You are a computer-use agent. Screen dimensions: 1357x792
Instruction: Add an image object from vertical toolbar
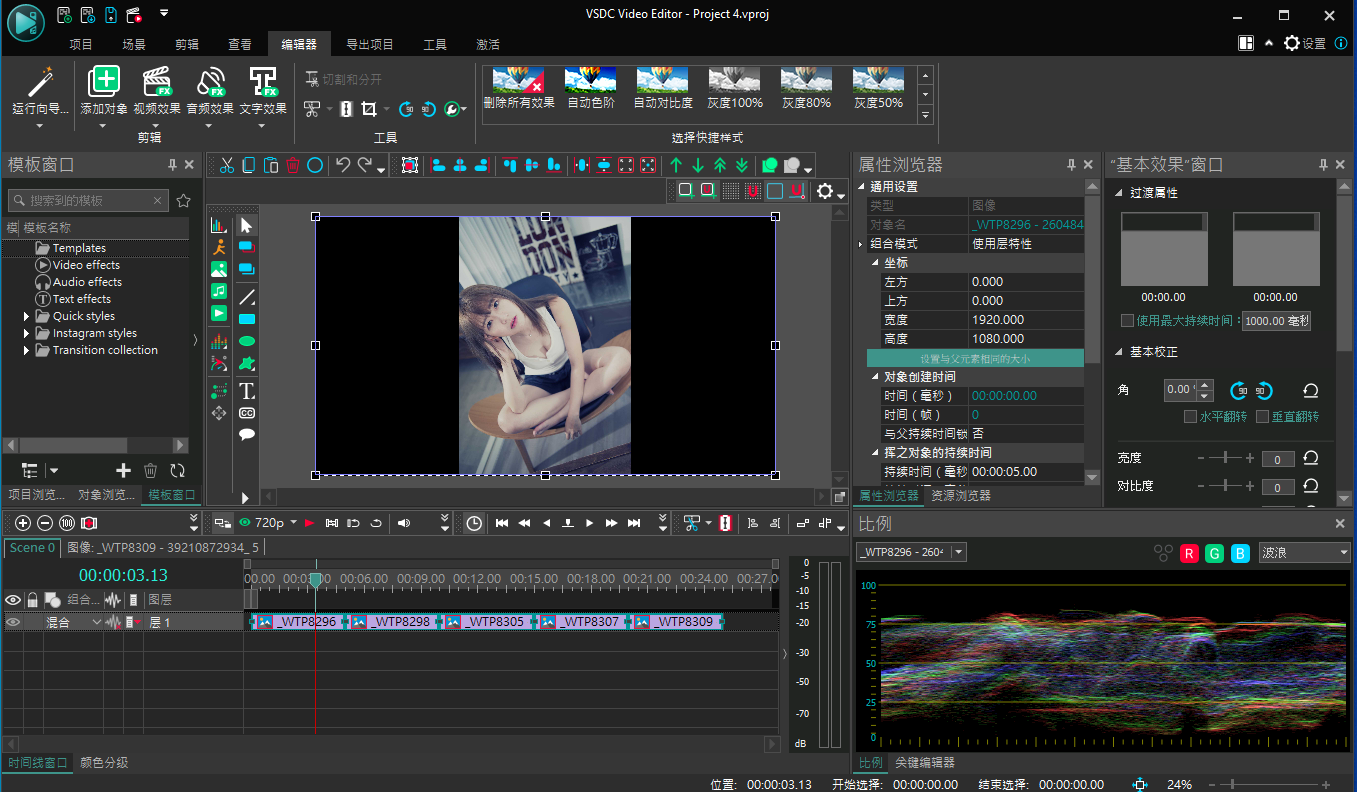tap(219, 269)
